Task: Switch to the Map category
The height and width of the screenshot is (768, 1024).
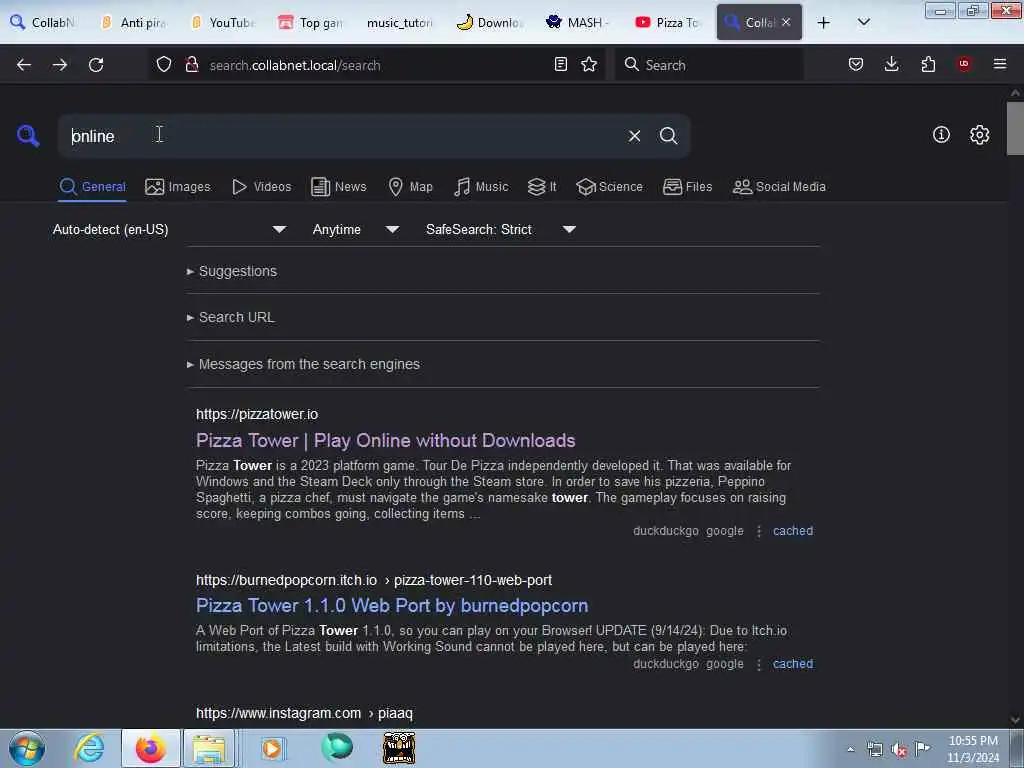Action: 410,187
